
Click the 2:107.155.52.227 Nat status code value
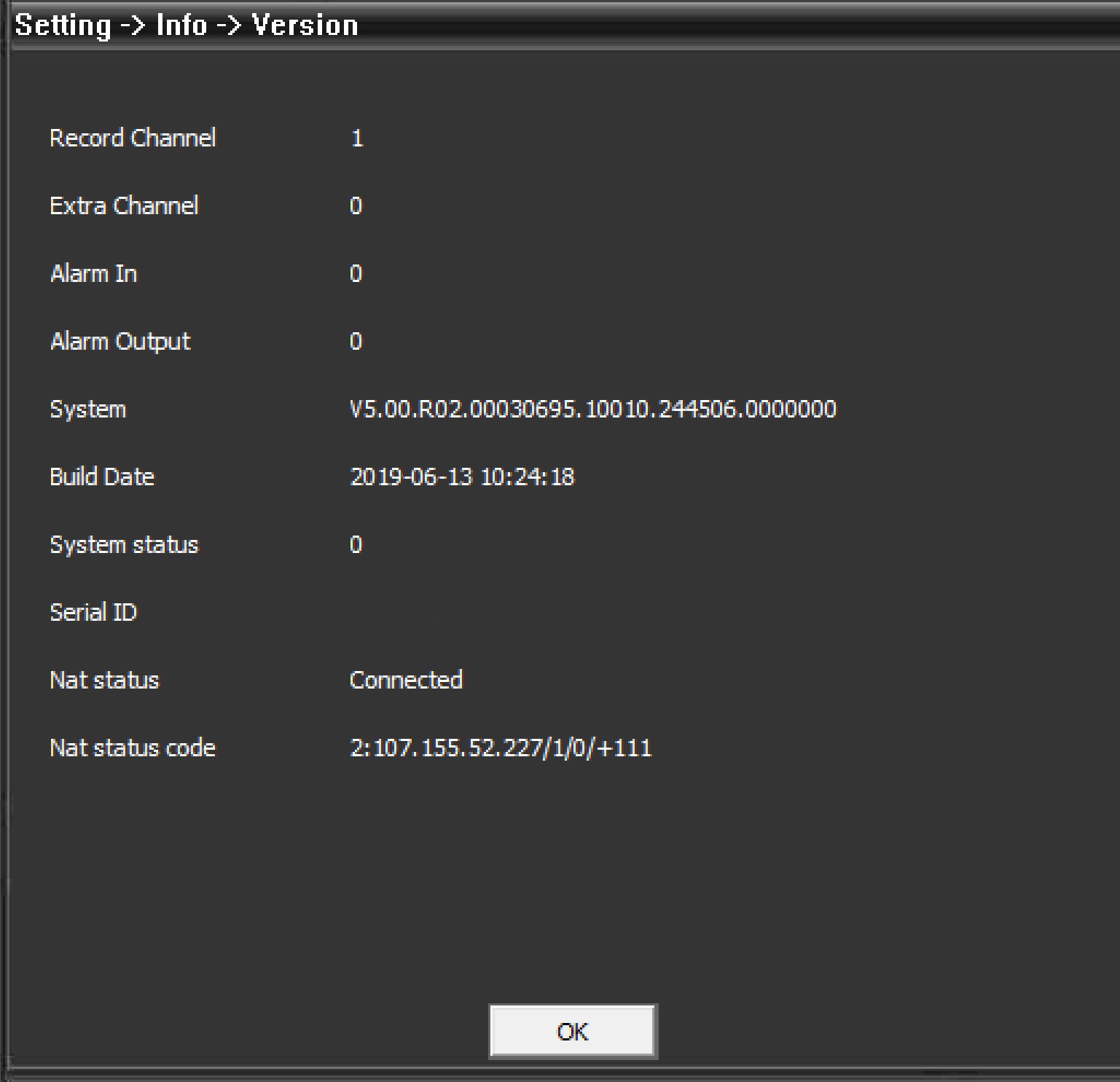pos(501,748)
